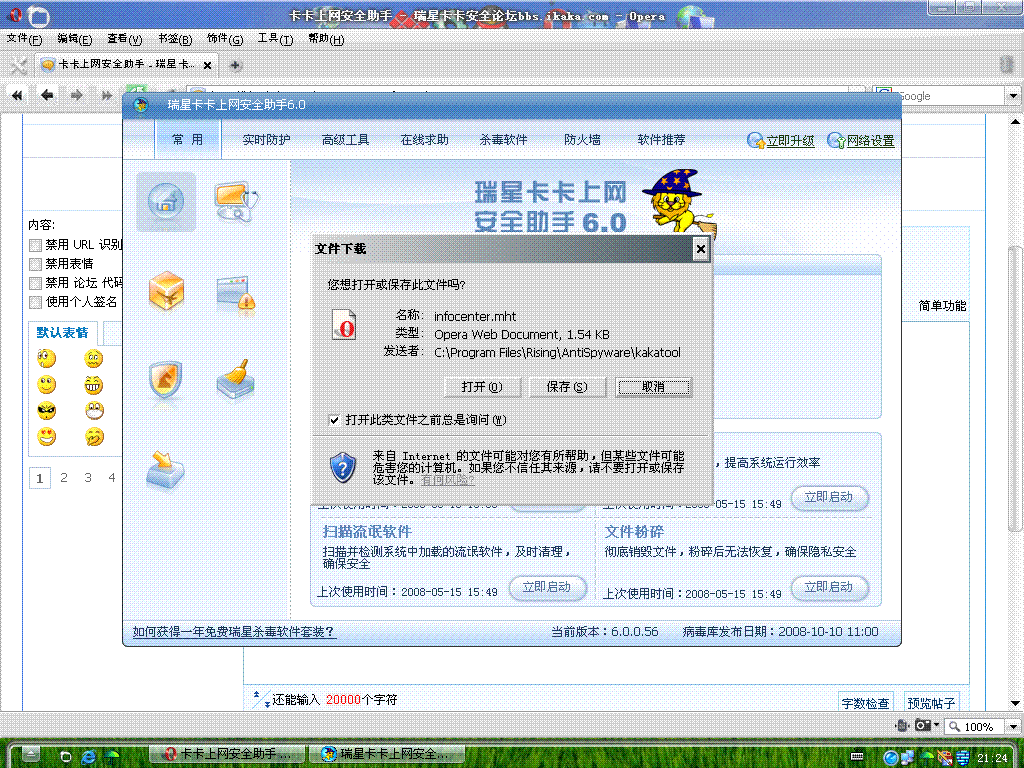Click 有何风险? link
This screenshot has height=768, width=1024.
447,480
